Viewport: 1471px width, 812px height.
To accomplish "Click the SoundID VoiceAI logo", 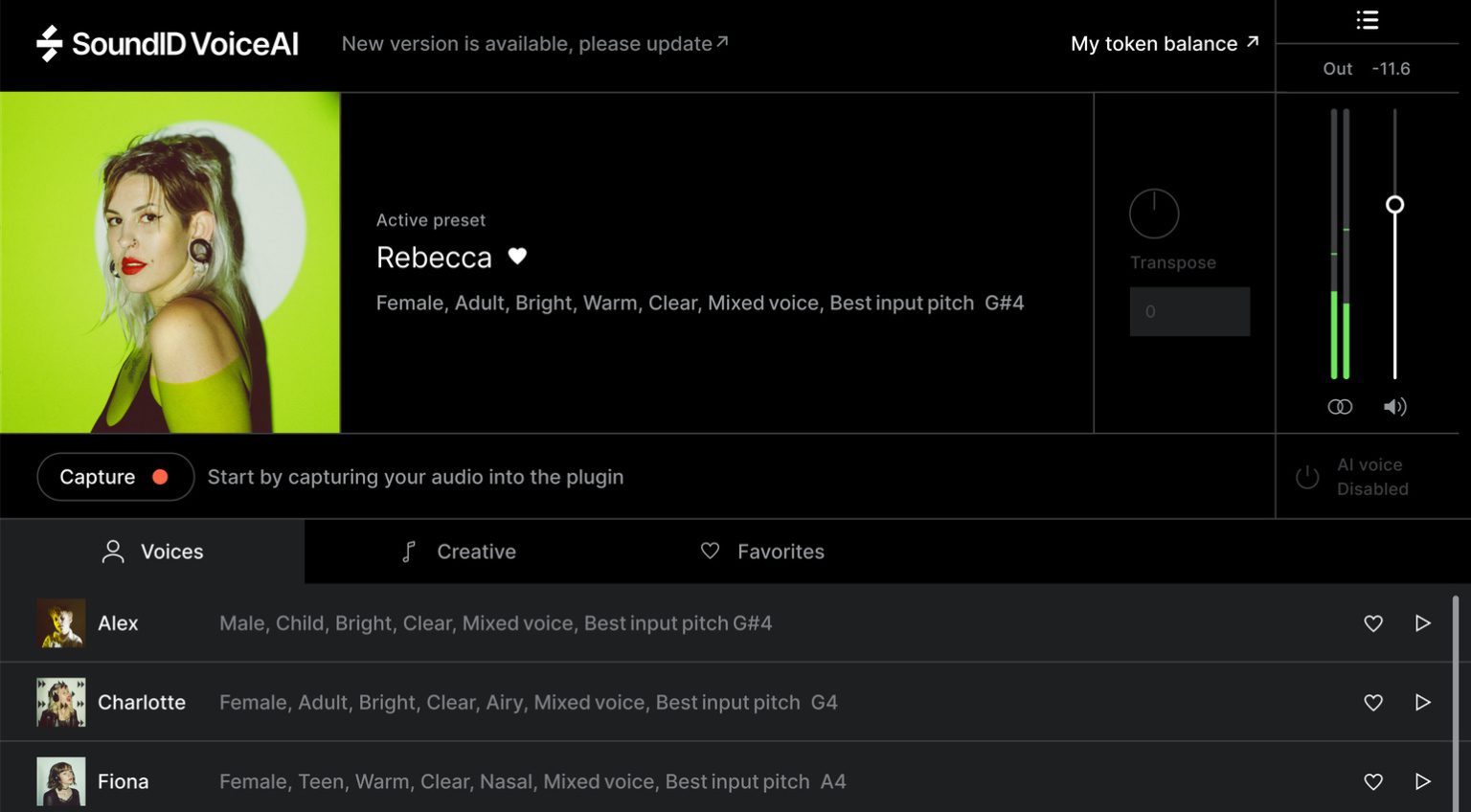I will coord(168,43).
